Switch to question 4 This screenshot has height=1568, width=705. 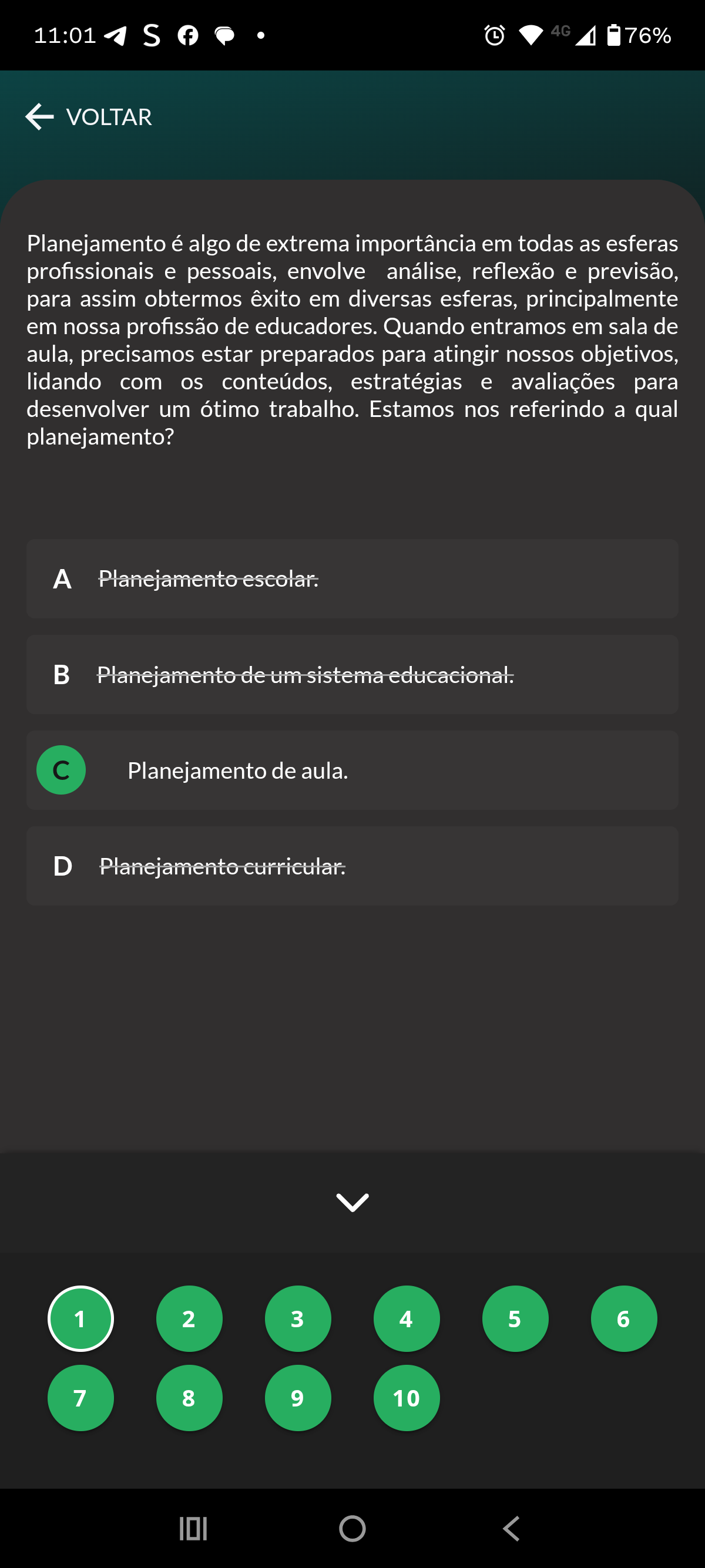click(406, 1318)
